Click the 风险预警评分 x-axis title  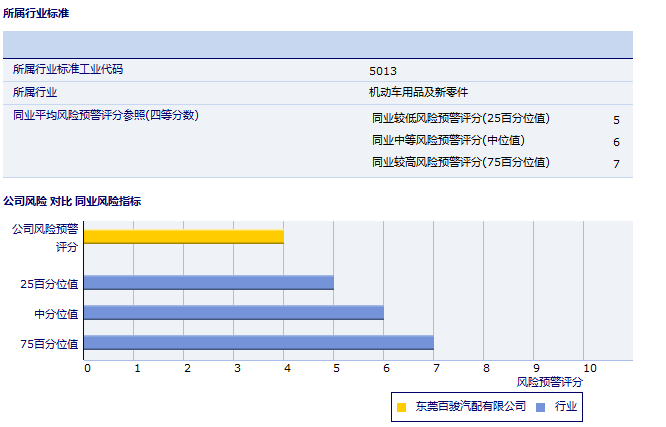(549, 382)
